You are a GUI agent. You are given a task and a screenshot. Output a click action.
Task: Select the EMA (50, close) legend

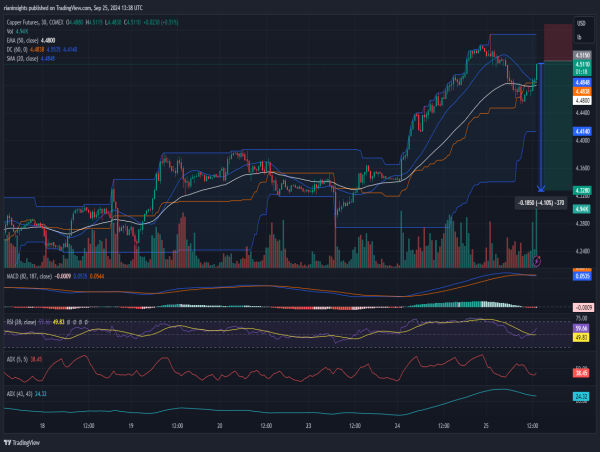coord(31,41)
